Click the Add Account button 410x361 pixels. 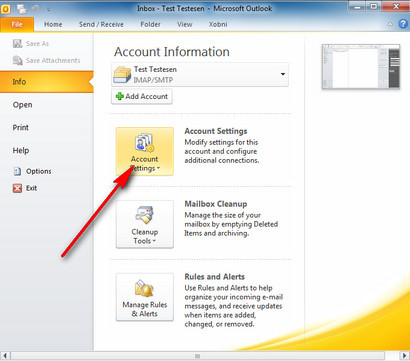pos(142,96)
